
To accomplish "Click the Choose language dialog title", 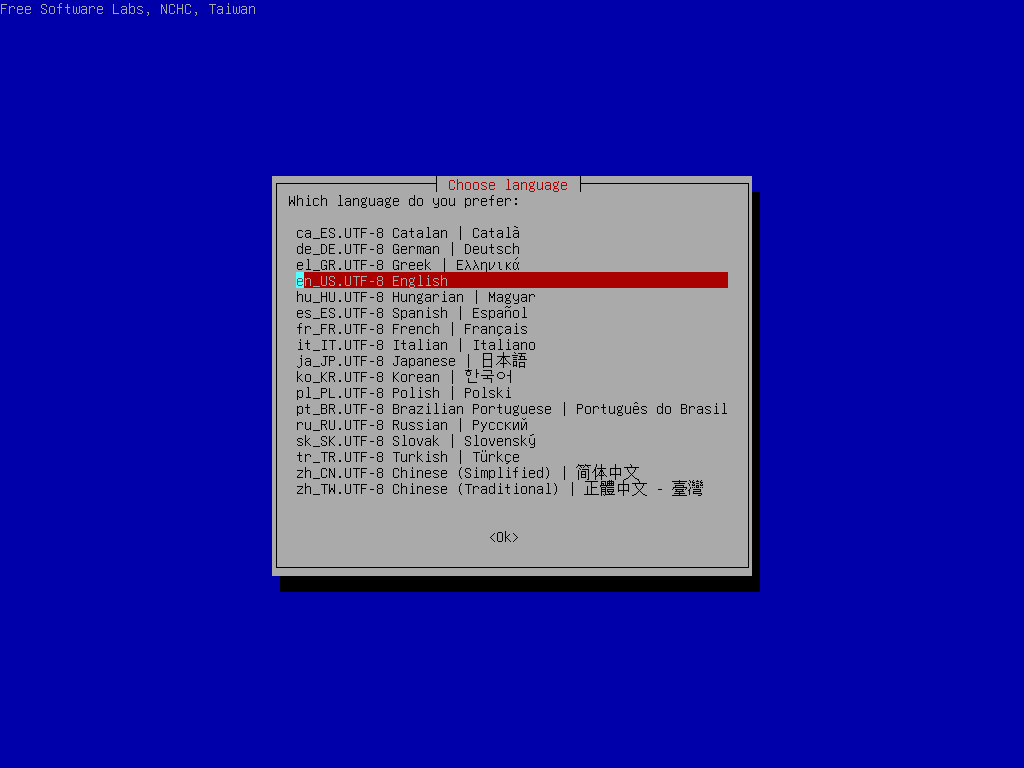I will pos(507,184).
